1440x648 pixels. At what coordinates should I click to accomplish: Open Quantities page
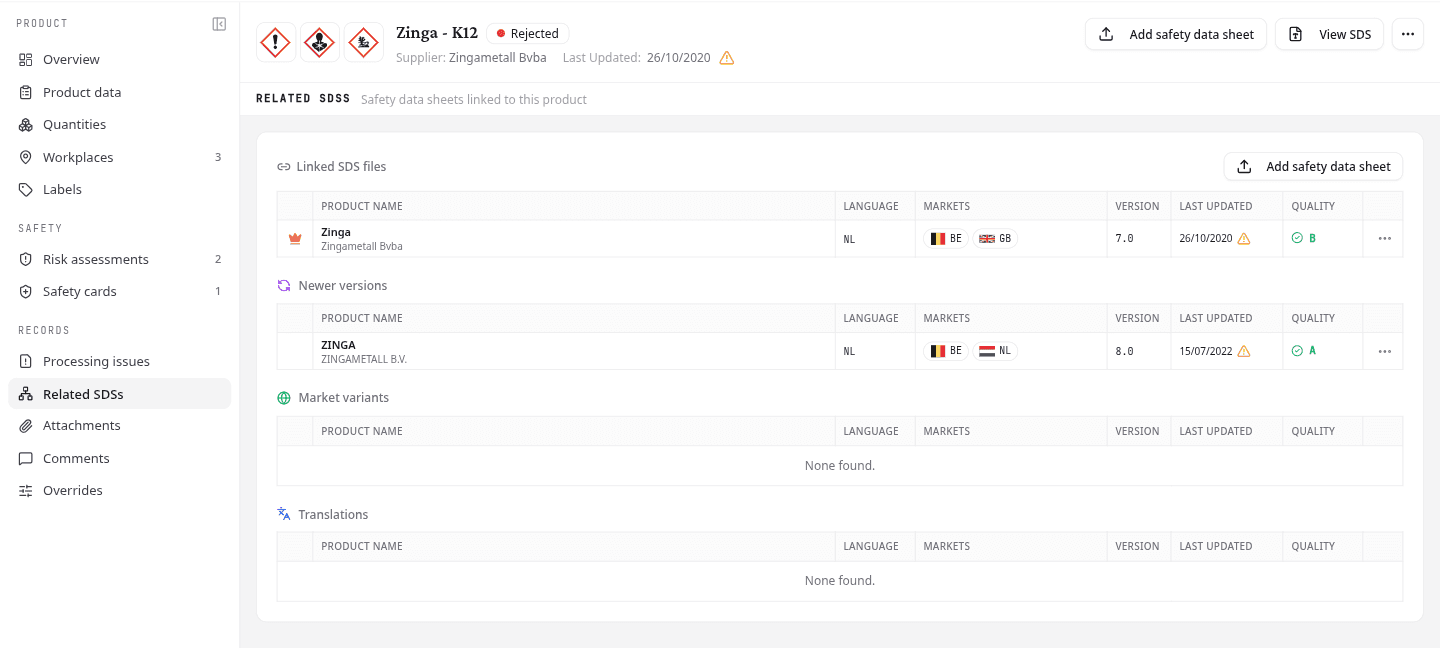(x=120, y=125)
